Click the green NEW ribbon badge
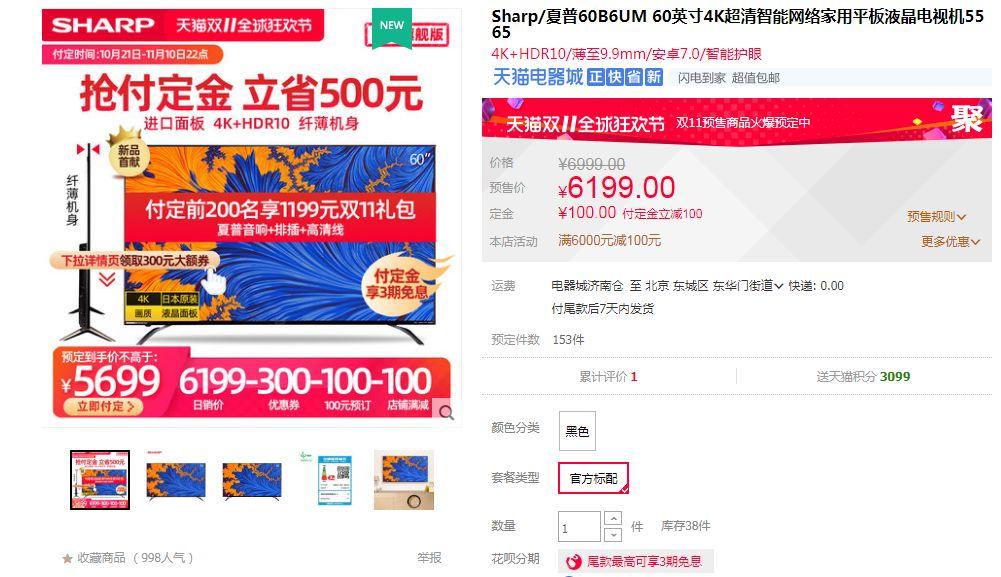Image resolution: width=1001 pixels, height=577 pixels. 391,27
